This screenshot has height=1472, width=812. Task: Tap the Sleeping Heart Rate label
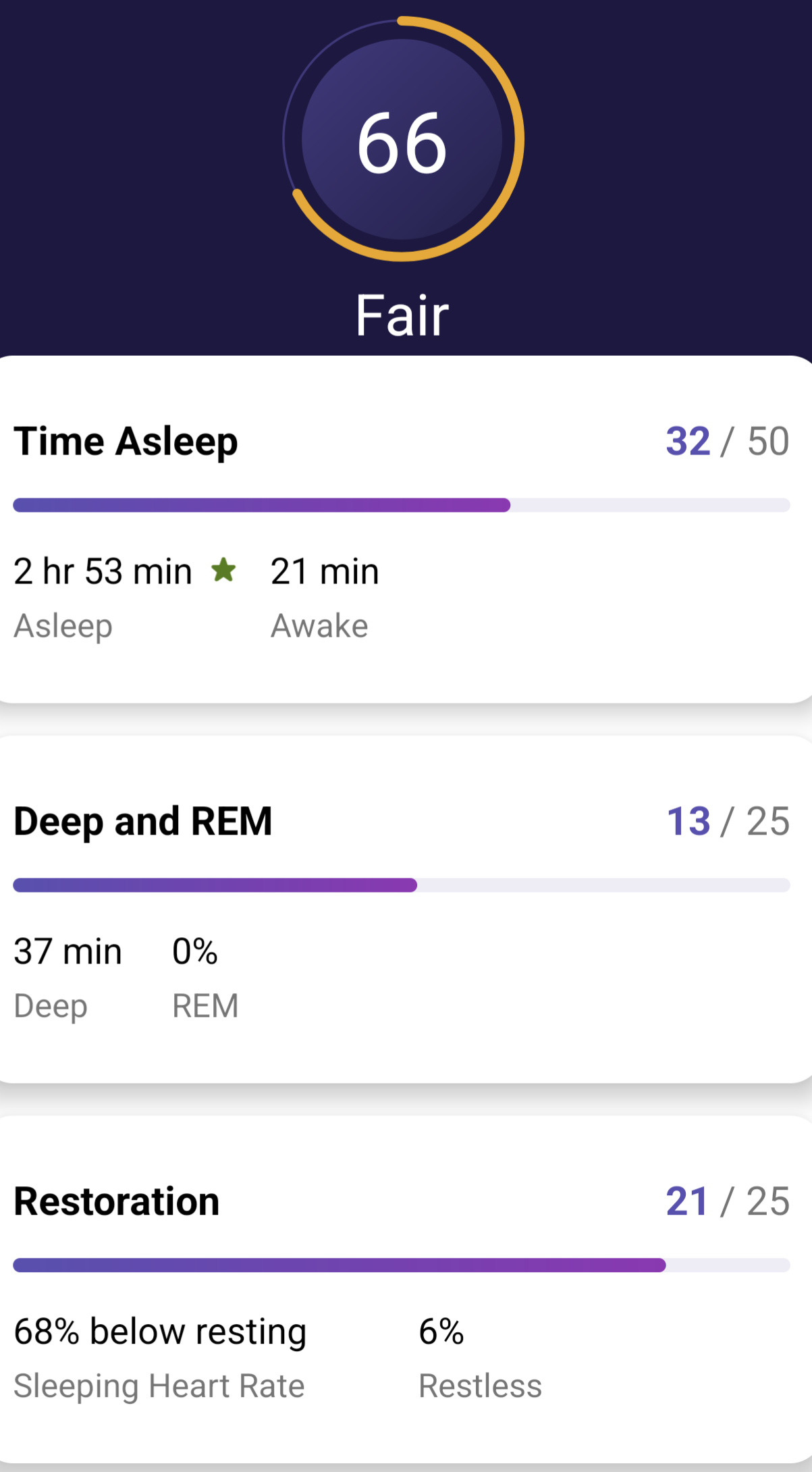[159, 1386]
